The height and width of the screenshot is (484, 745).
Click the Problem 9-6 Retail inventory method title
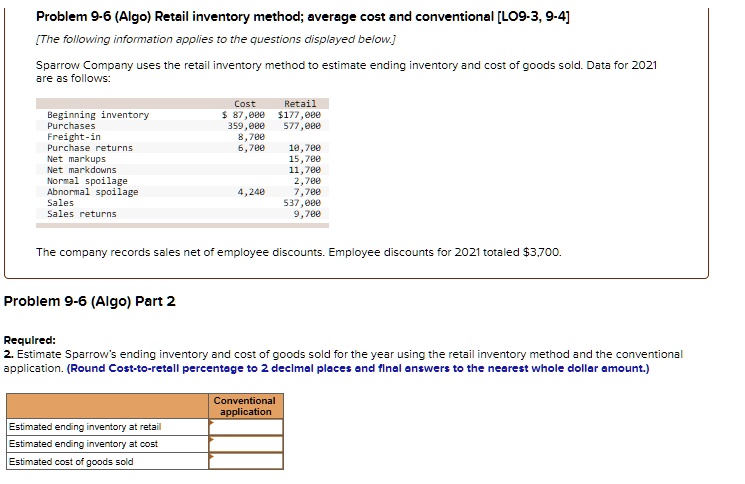pyautogui.click(x=303, y=17)
